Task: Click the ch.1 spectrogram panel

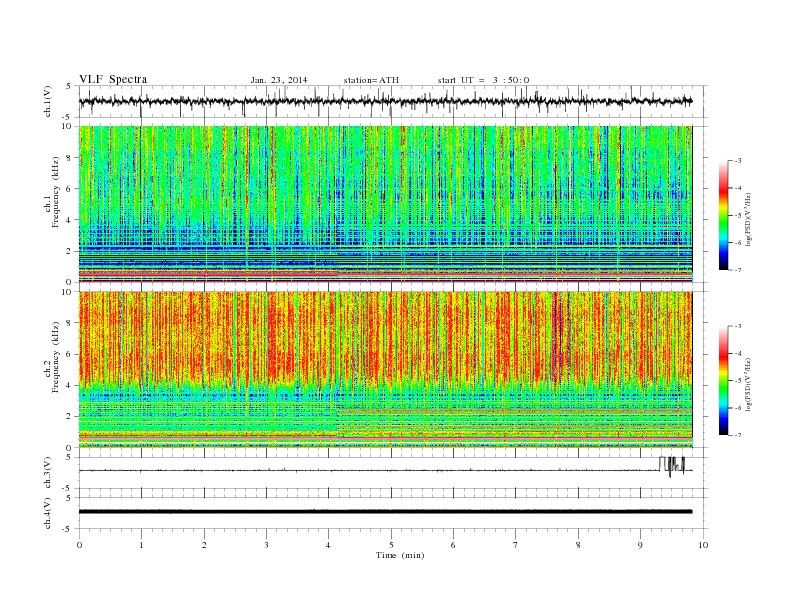Action: click(x=385, y=204)
